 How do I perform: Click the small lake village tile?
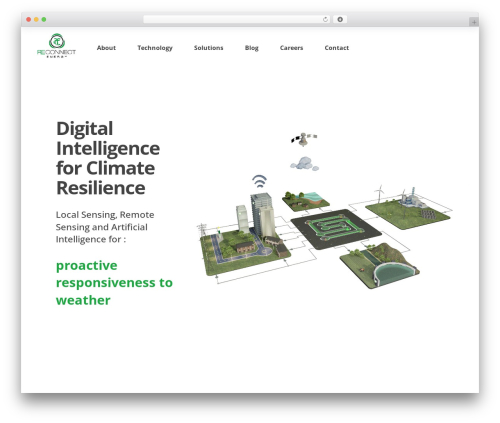point(306,201)
